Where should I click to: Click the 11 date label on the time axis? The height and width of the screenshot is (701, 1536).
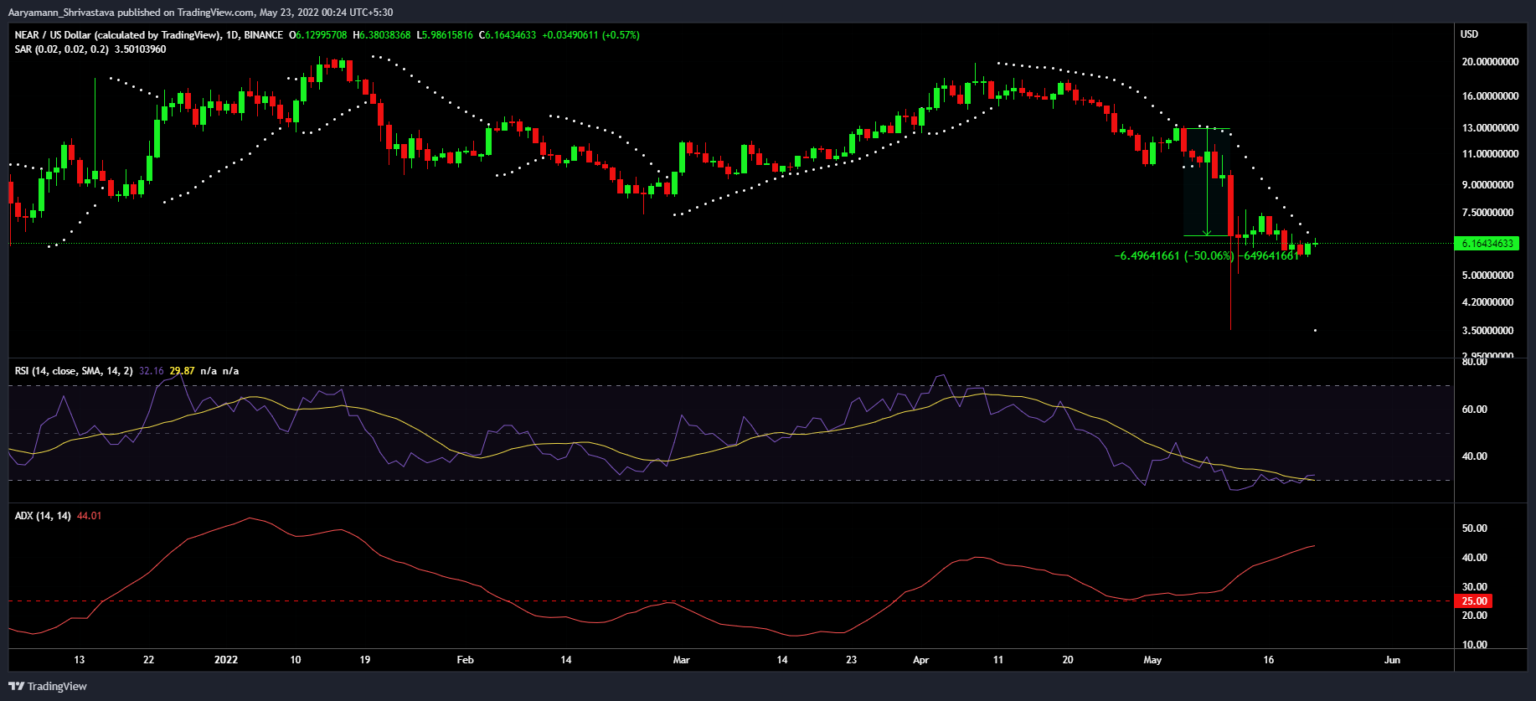[x=996, y=661]
